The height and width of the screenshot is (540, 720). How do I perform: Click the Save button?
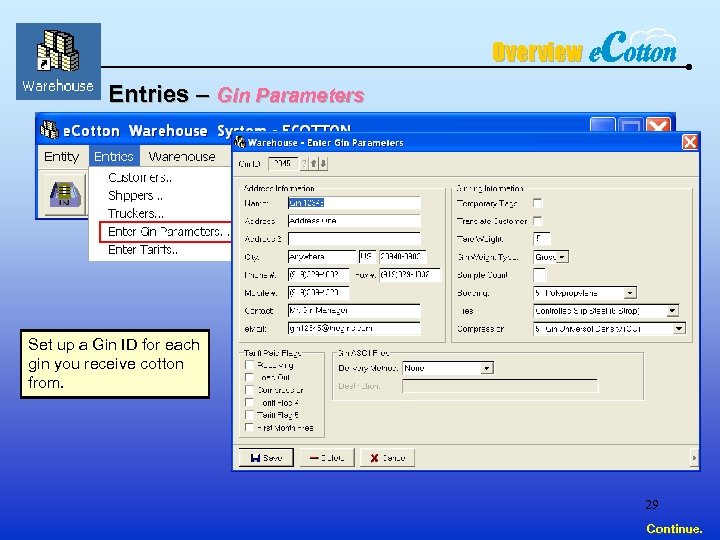pos(266,458)
